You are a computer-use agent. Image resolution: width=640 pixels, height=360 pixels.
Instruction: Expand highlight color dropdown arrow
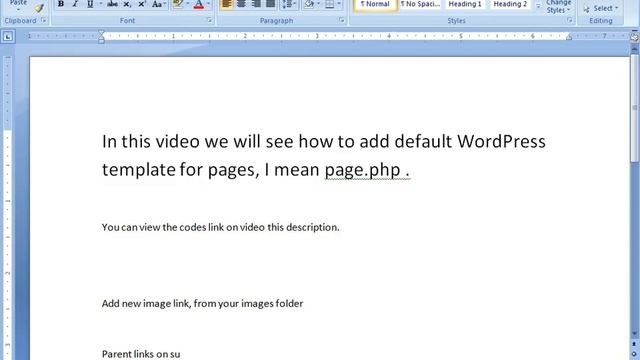(x=188, y=4)
